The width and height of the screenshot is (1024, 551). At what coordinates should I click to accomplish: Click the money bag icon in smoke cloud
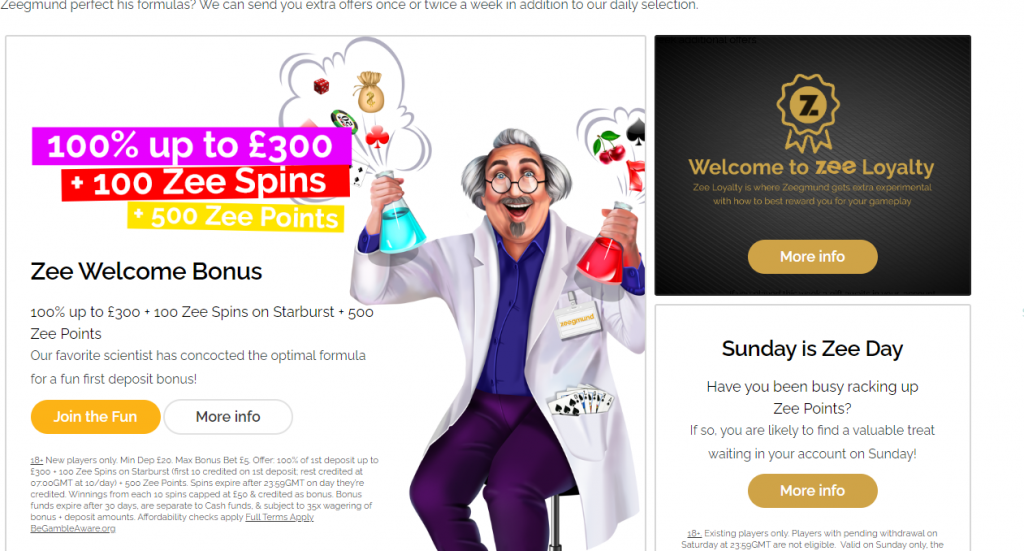[370, 92]
